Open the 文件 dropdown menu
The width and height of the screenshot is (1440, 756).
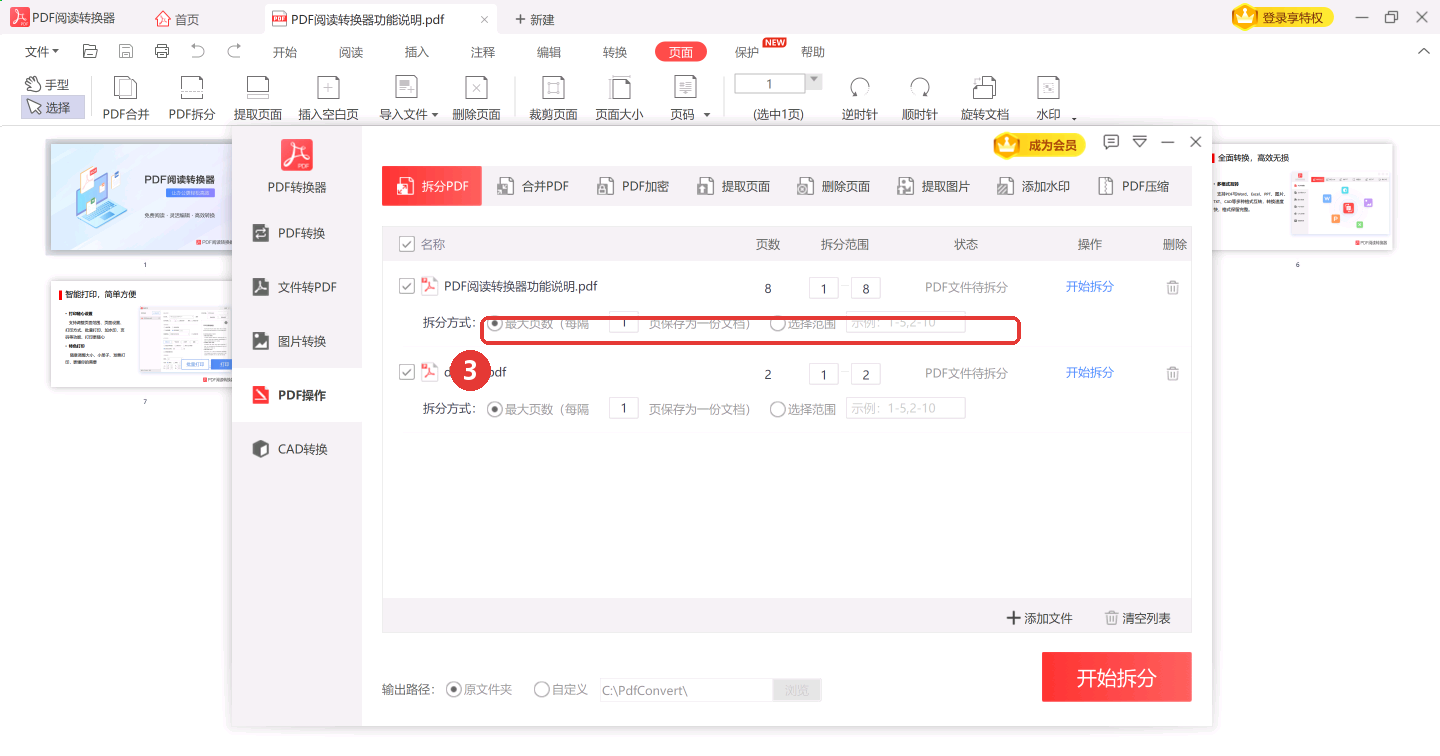coord(41,52)
